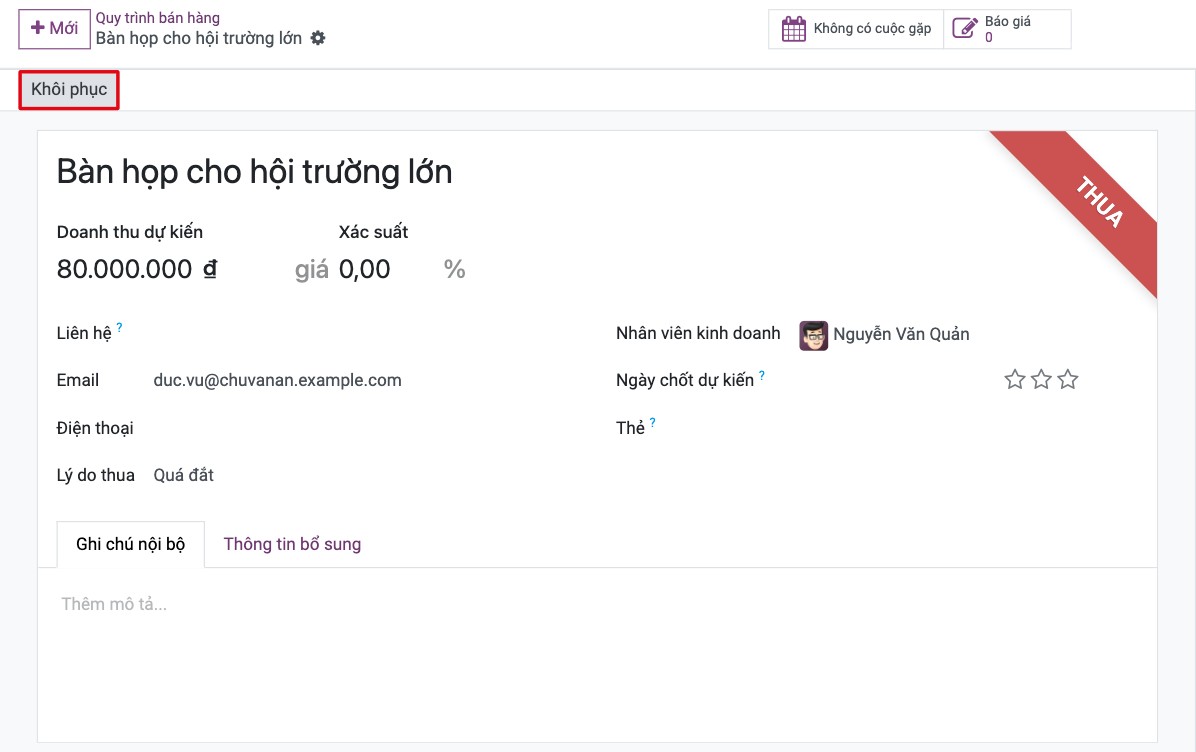Click the plus icon on the Mới button
1196x752 pixels.
point(37,27)
